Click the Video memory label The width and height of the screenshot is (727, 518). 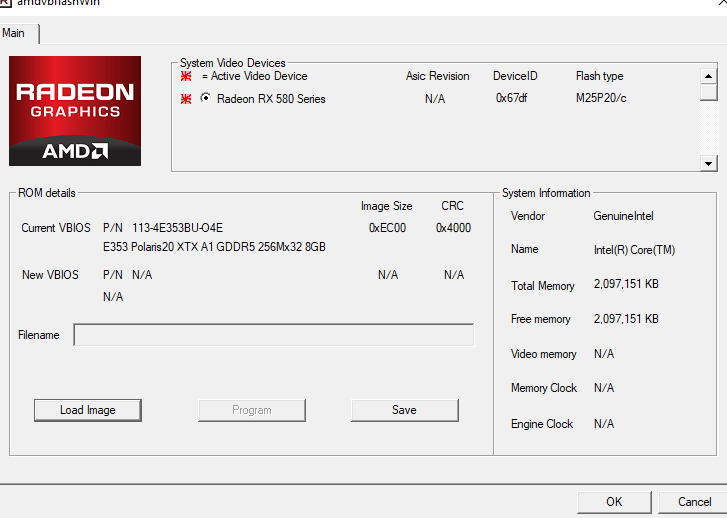point(543,354)
